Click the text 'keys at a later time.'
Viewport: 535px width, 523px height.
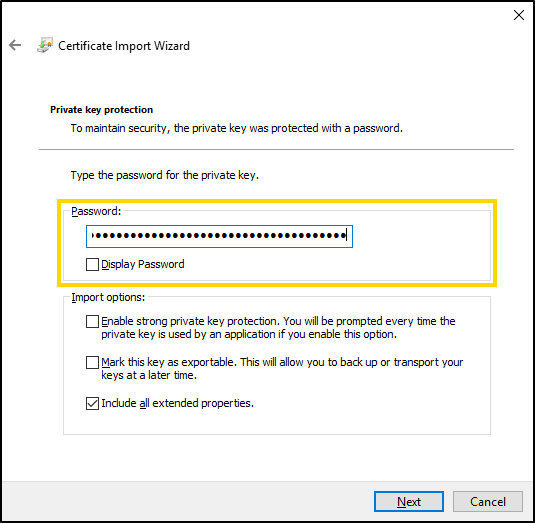[x=149, y=375]
